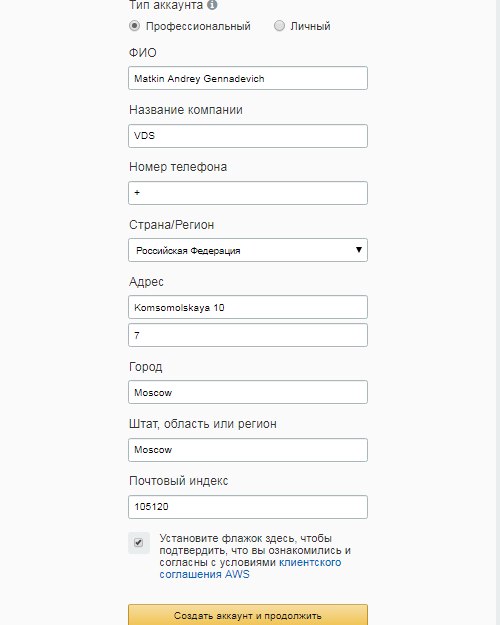Click the Штат, область или регион field

248,450
